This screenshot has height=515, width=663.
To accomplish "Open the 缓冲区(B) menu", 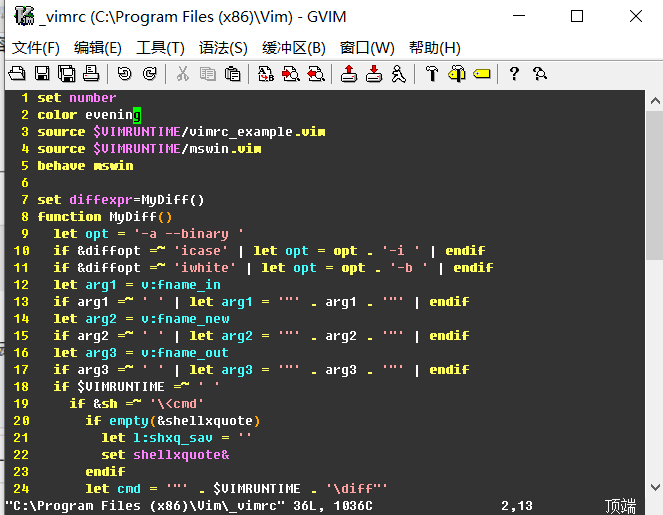I will click(294, 48).
